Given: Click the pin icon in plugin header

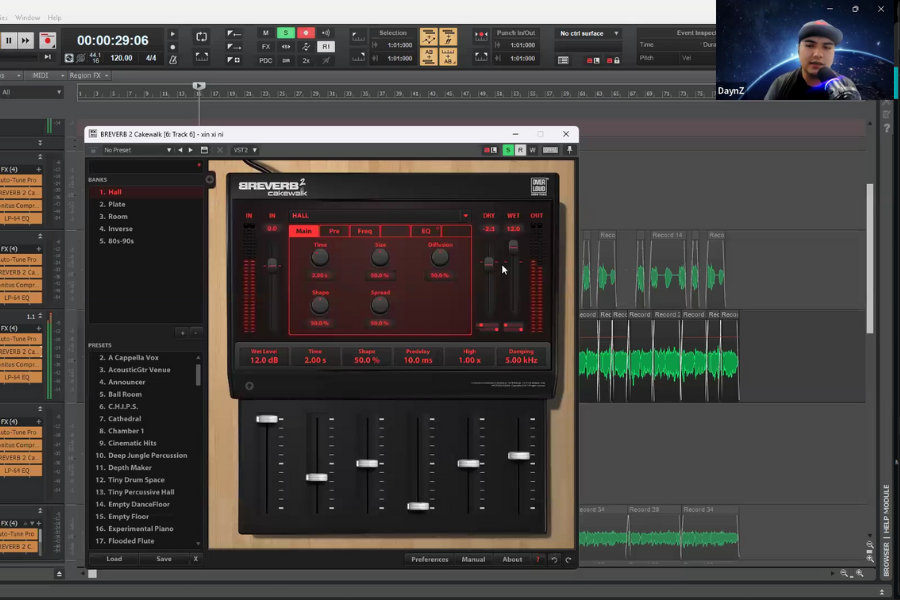Looking at the screenshot, I should point(570,150).
